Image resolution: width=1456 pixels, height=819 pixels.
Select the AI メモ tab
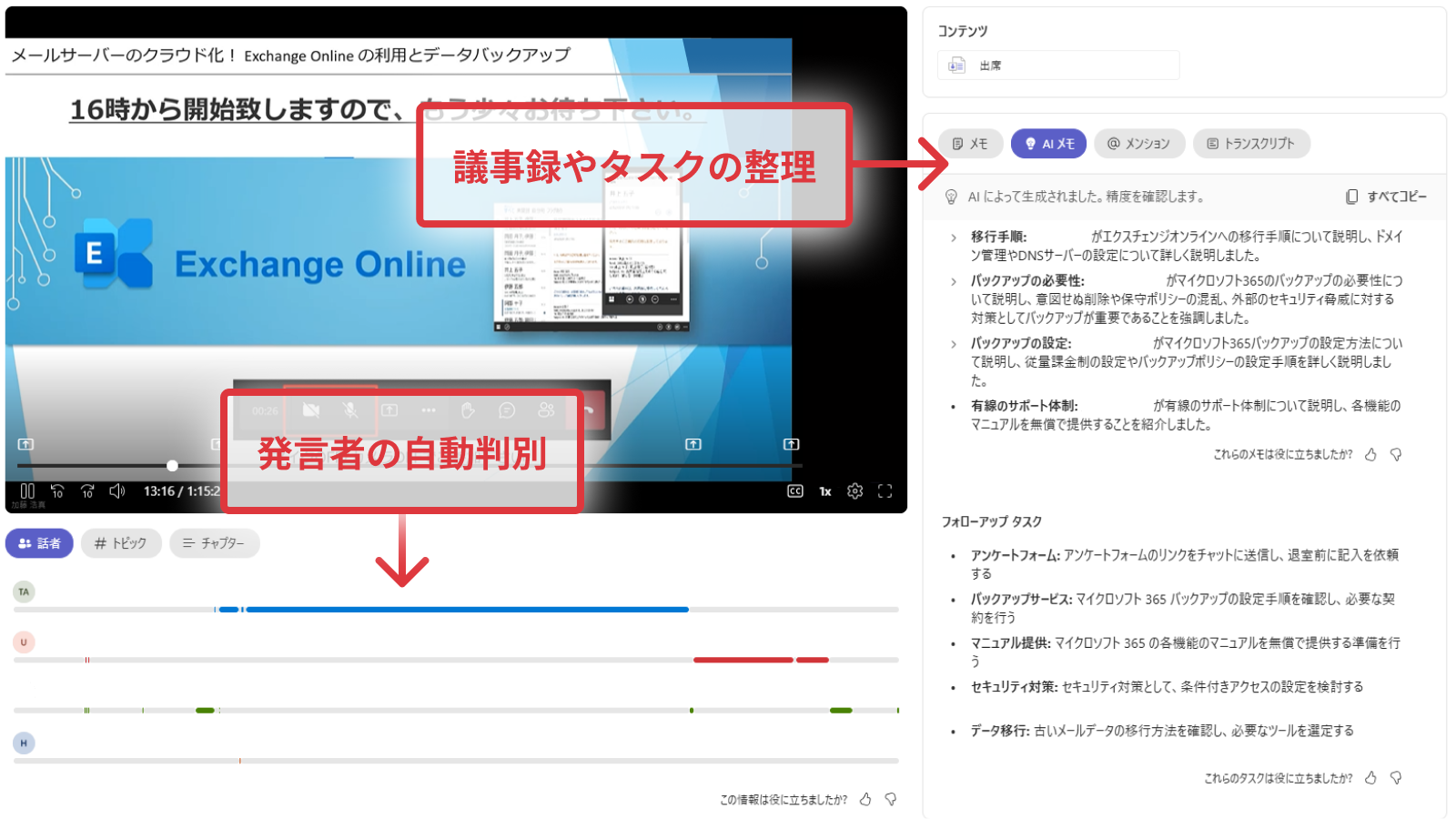point(1049,144)
